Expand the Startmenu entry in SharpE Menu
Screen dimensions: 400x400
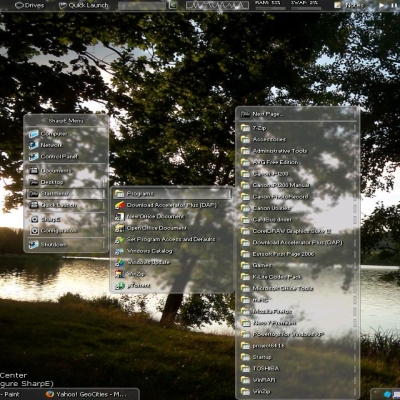click(x=66, y=194)
